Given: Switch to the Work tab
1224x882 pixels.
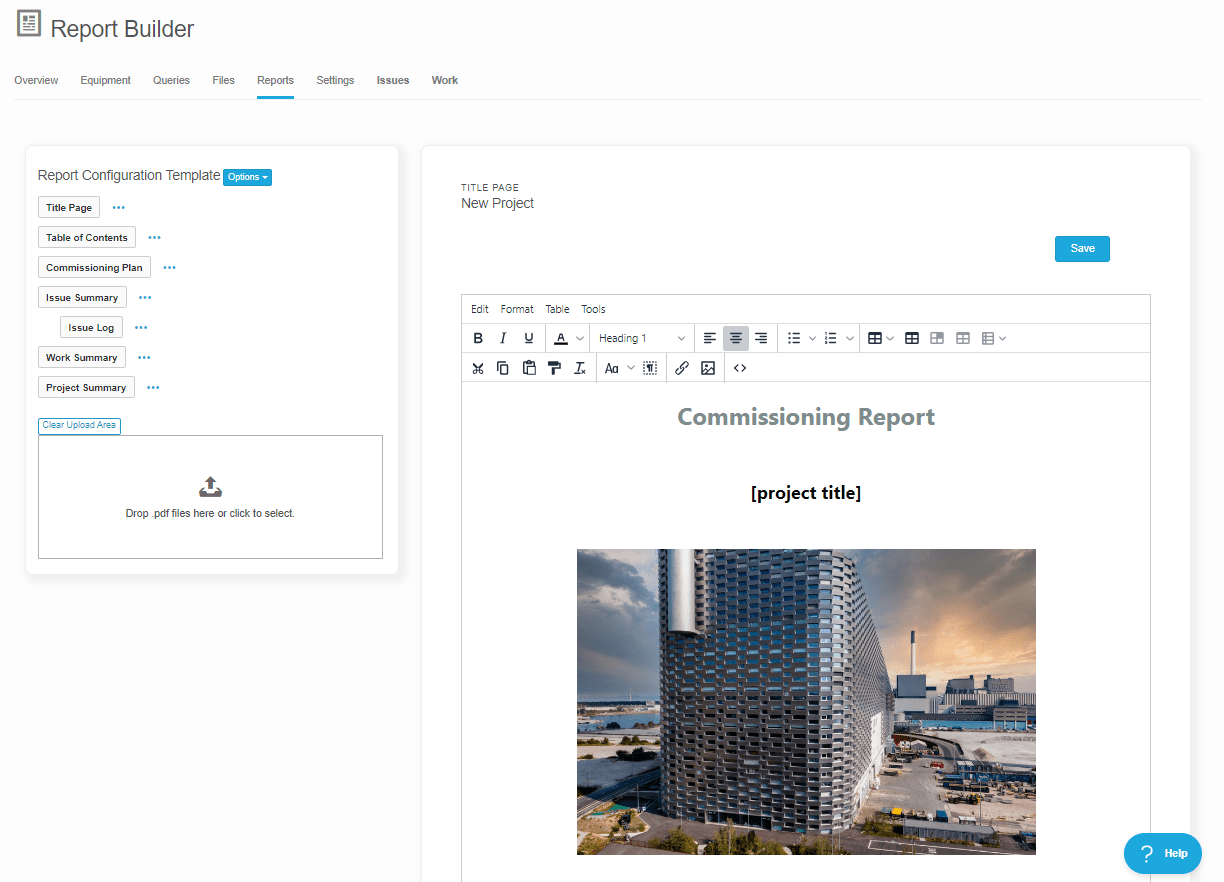Looking at the screenshot, I should pyautogui.click(x=445, y=80).
